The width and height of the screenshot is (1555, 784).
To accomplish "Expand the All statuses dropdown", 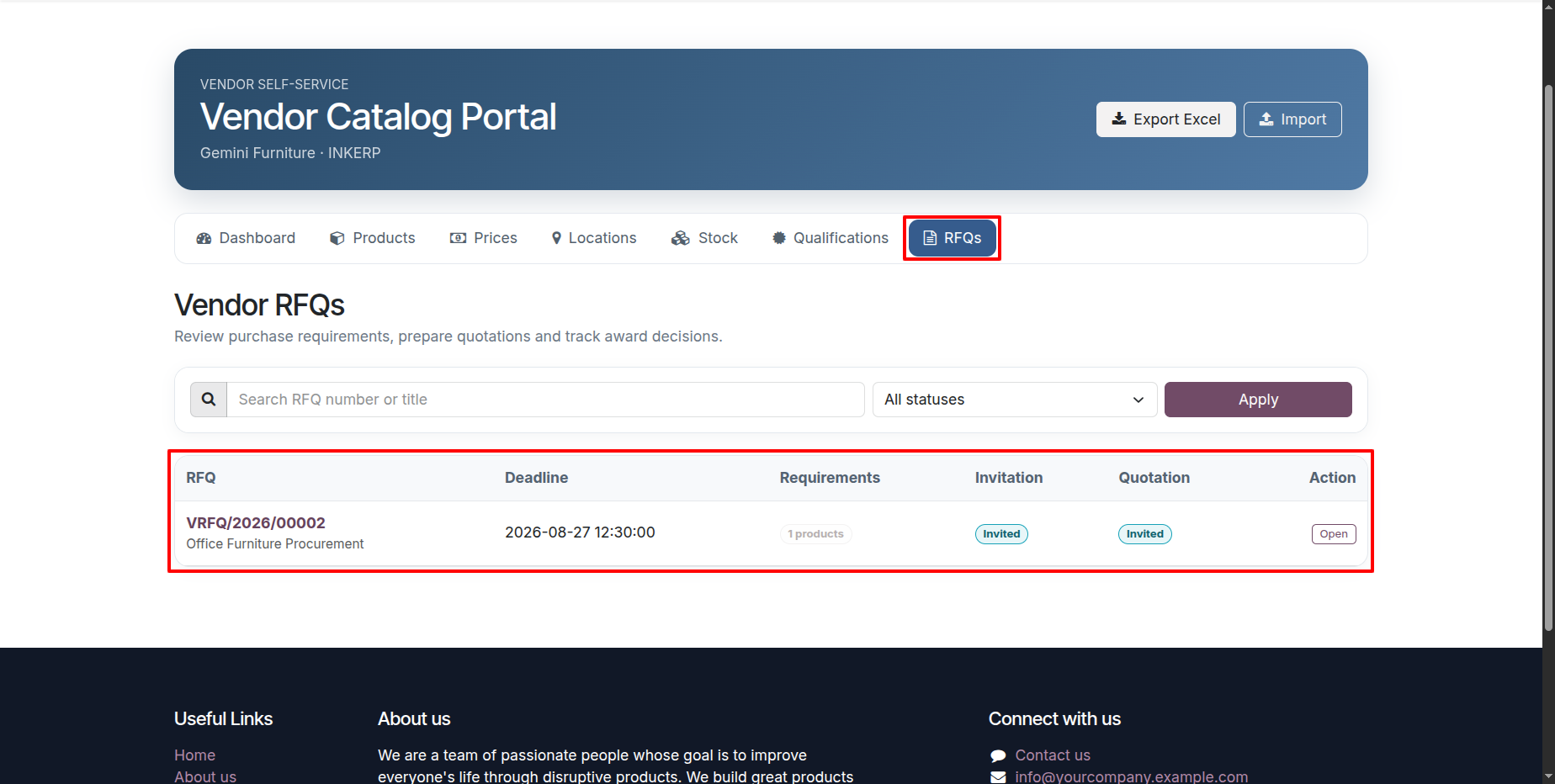I will click(1015, 400).
